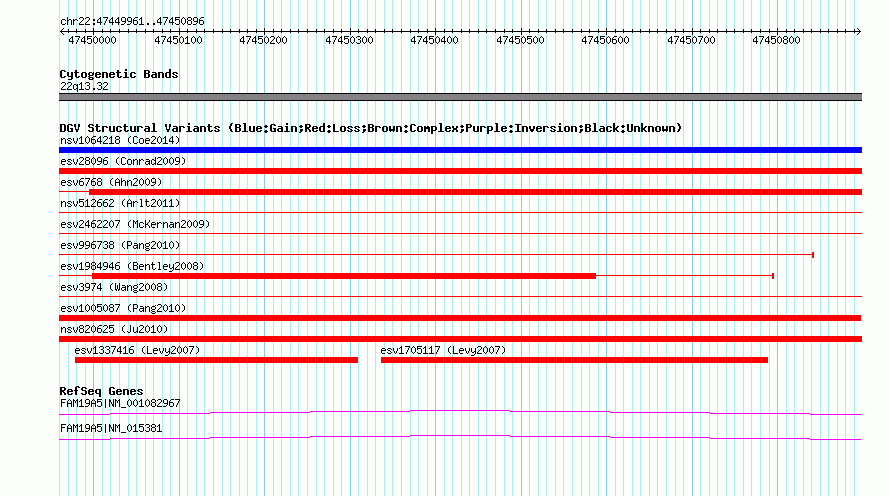Select the red bar under nsv820625
This screenshot has width=890, height=496.
[x=460, y=339]
